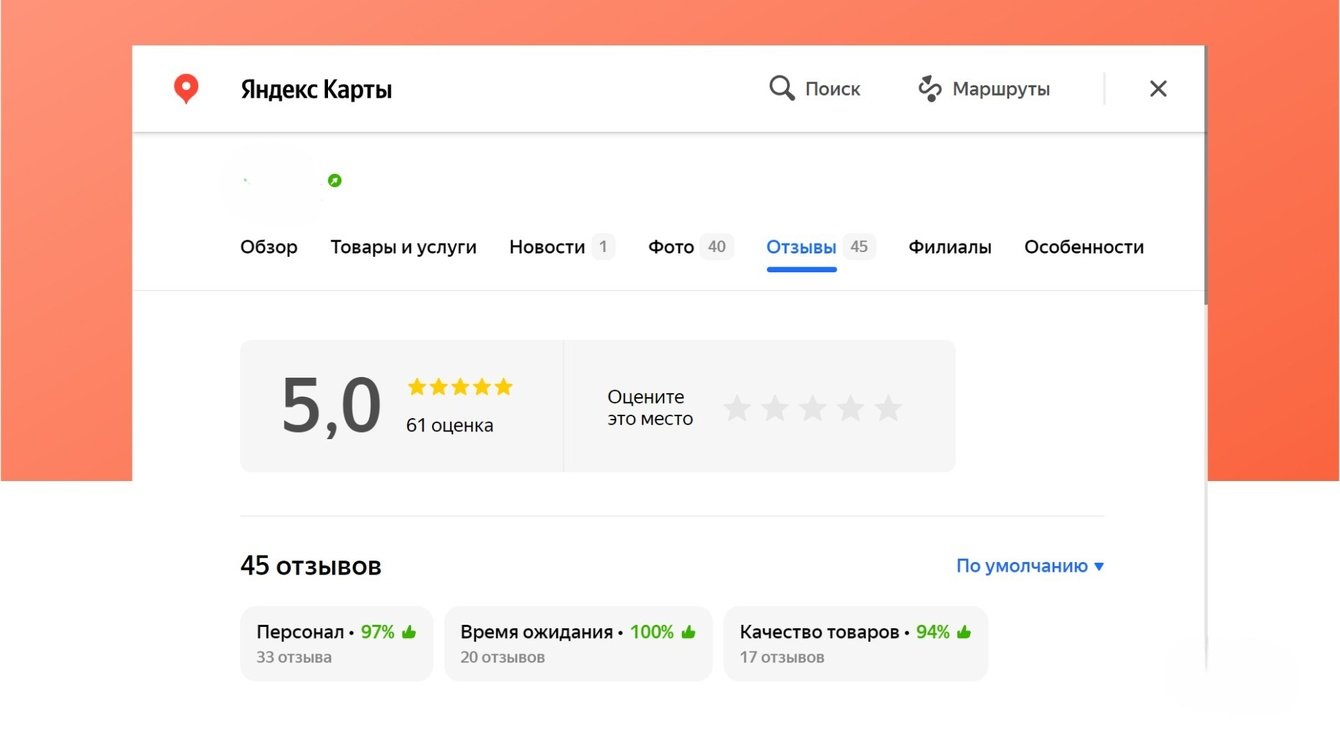Image resolution: width=1340 pixels, height=754 pixels.
Task: Open the "По умолчанию" sort dropdown
Action: 1030,566
